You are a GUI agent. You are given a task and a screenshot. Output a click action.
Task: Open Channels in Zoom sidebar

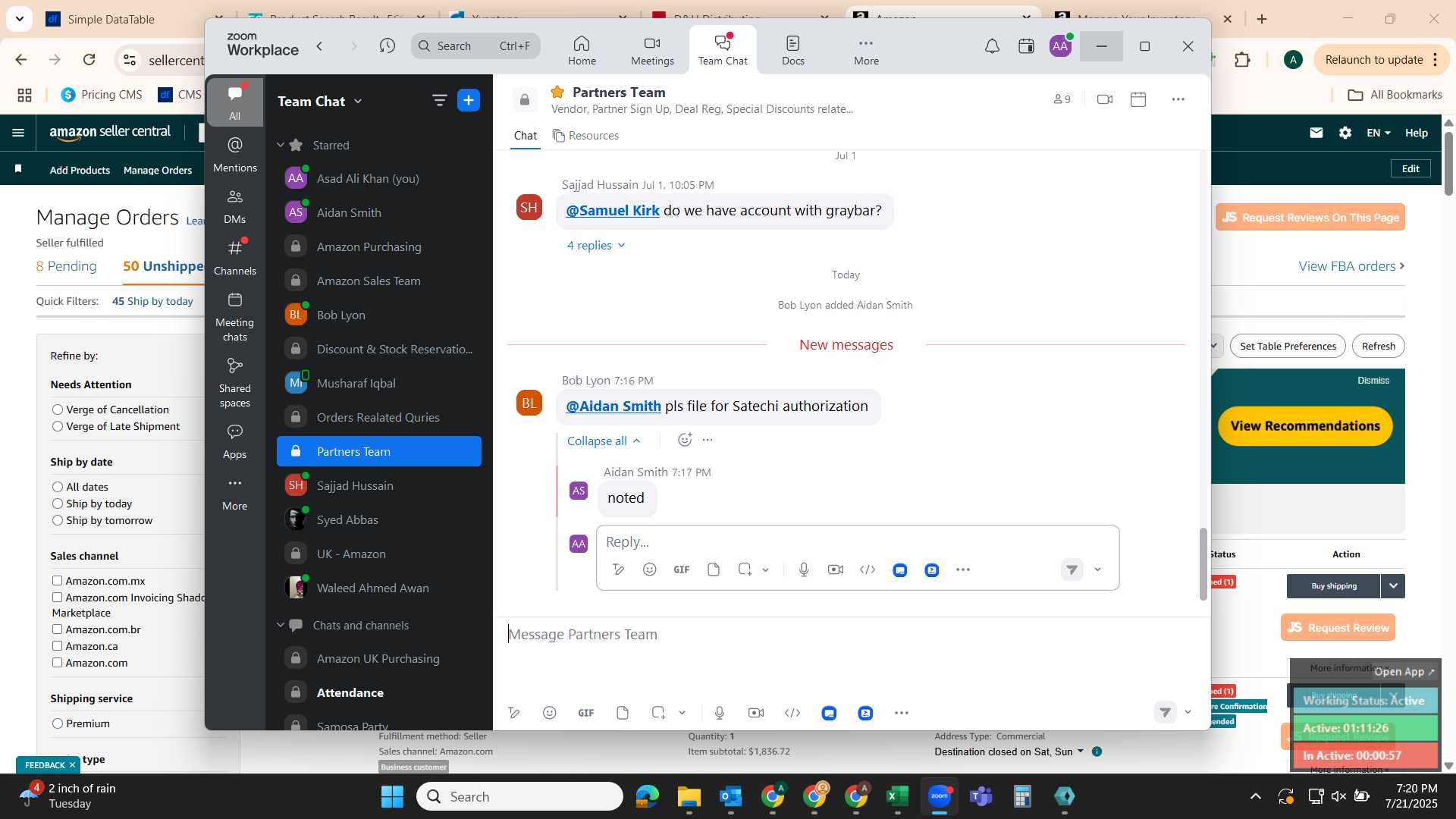[235, 258]
